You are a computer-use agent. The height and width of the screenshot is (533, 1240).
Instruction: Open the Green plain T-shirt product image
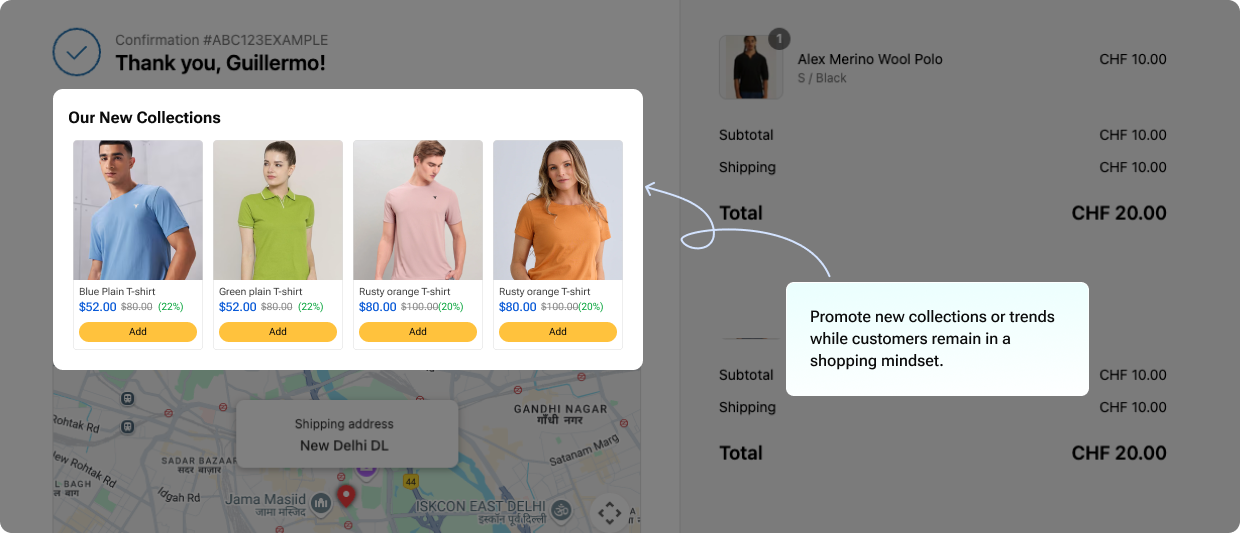coord(278,210)
